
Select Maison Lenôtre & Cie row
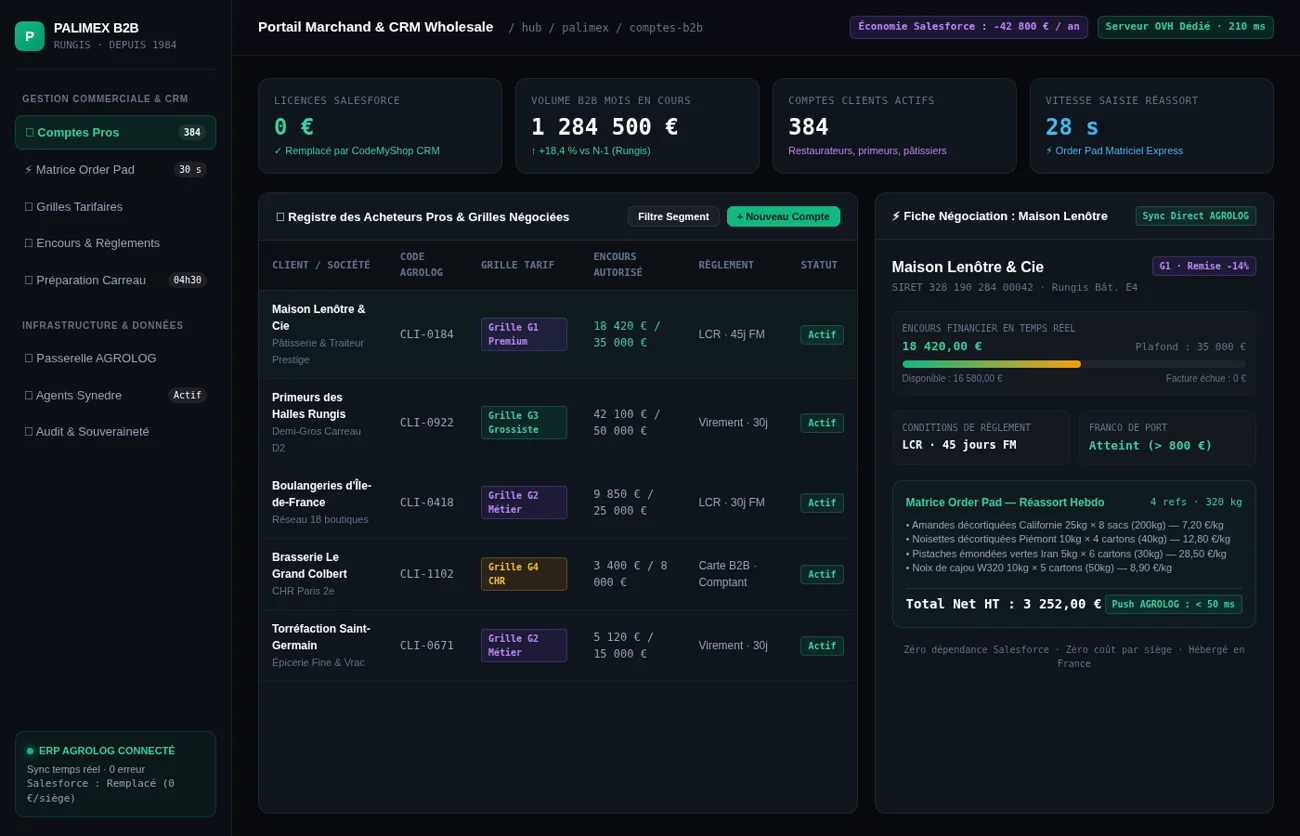558,334
